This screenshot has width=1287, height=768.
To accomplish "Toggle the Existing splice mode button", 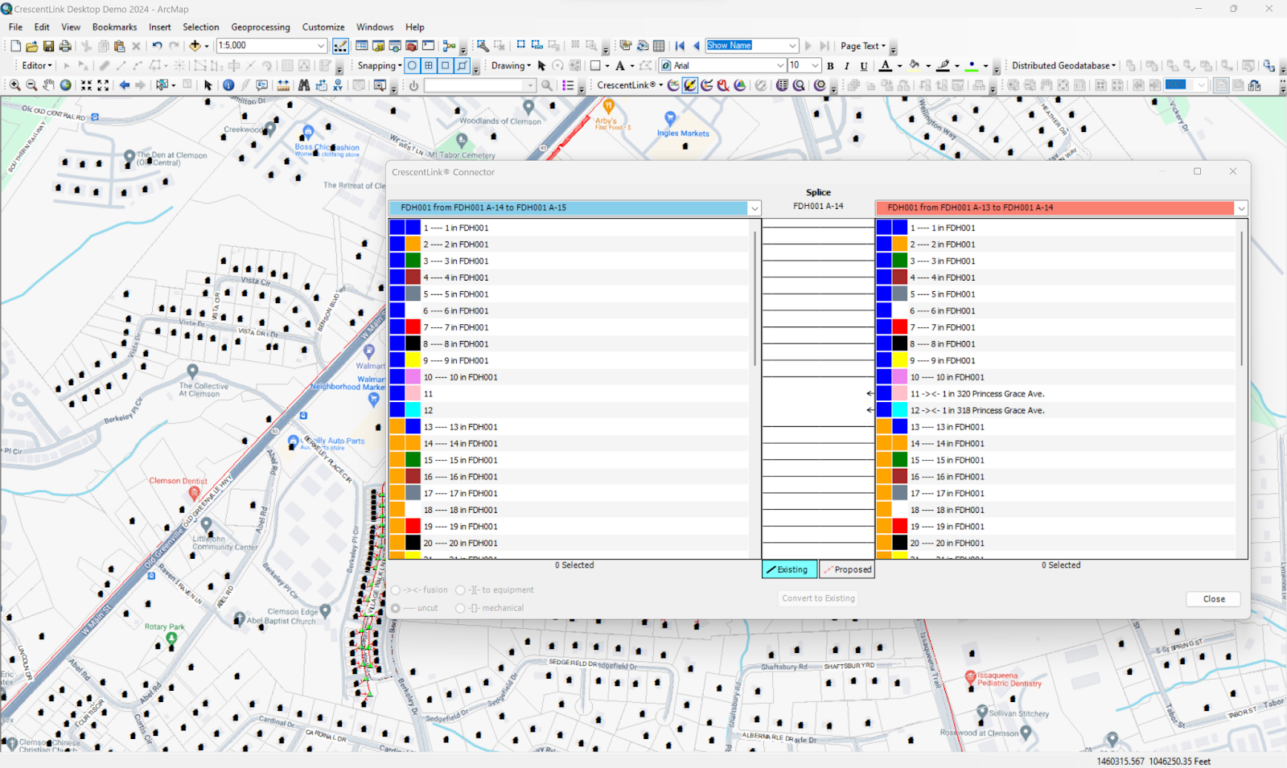I will tap(789, 569).
